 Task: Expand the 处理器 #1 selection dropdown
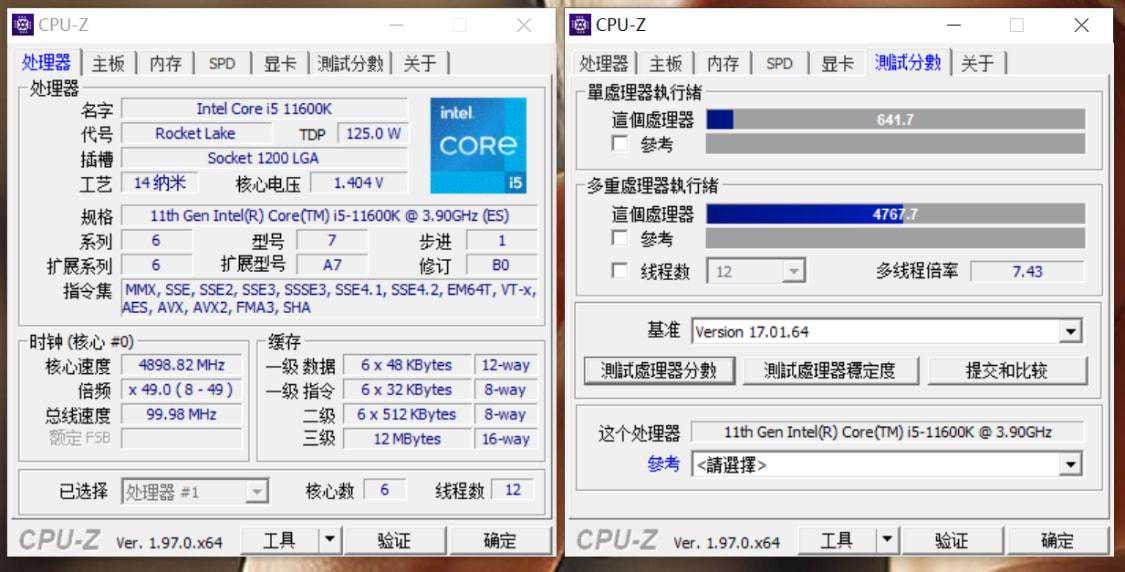256,492
